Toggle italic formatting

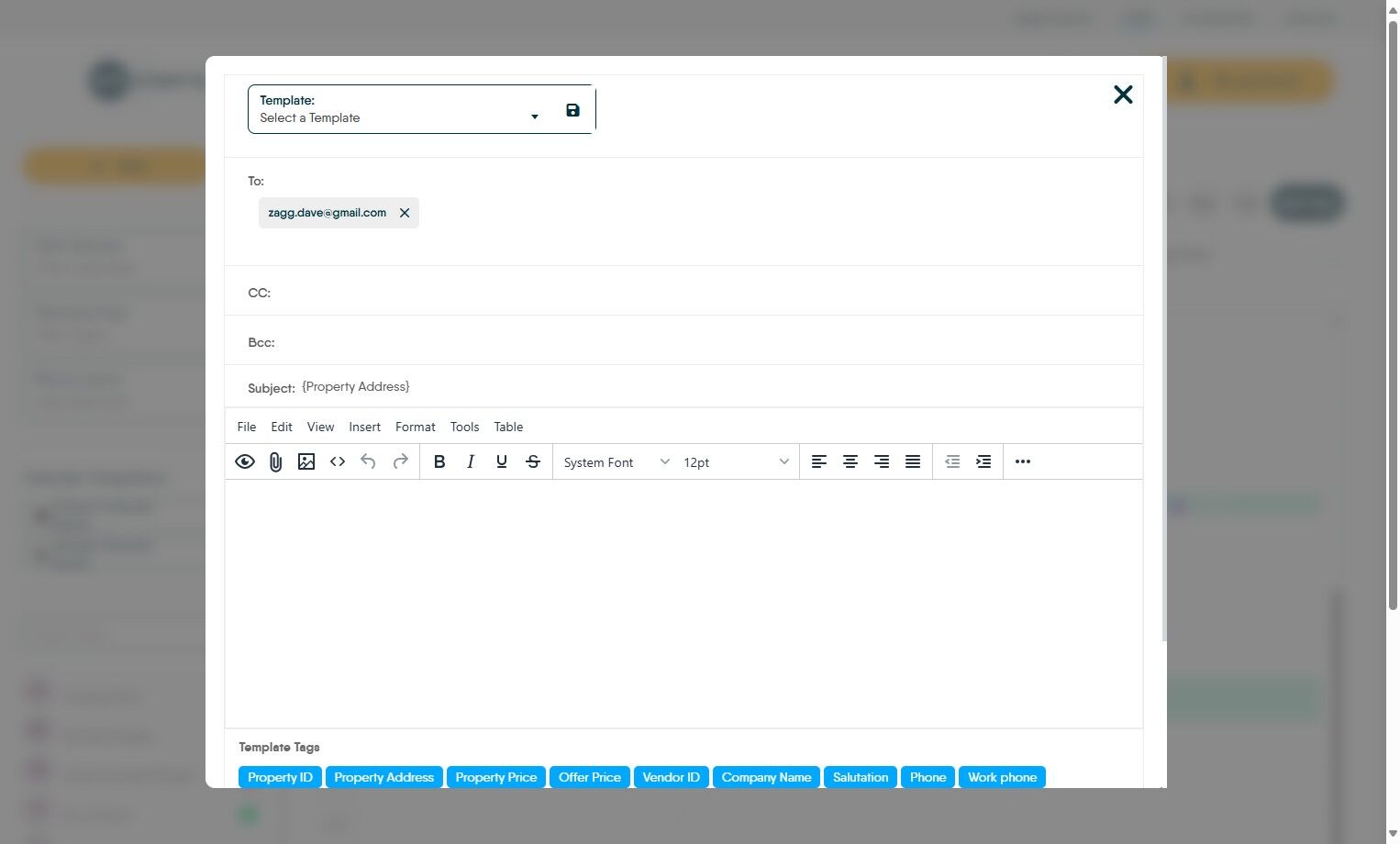click(471, 461)
